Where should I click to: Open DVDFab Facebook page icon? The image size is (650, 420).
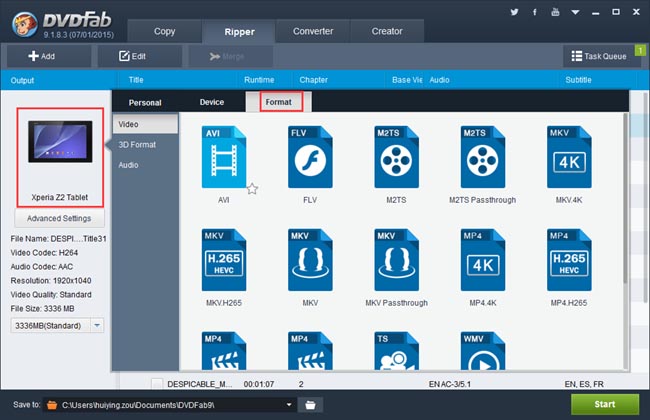(x=535, y=12)
